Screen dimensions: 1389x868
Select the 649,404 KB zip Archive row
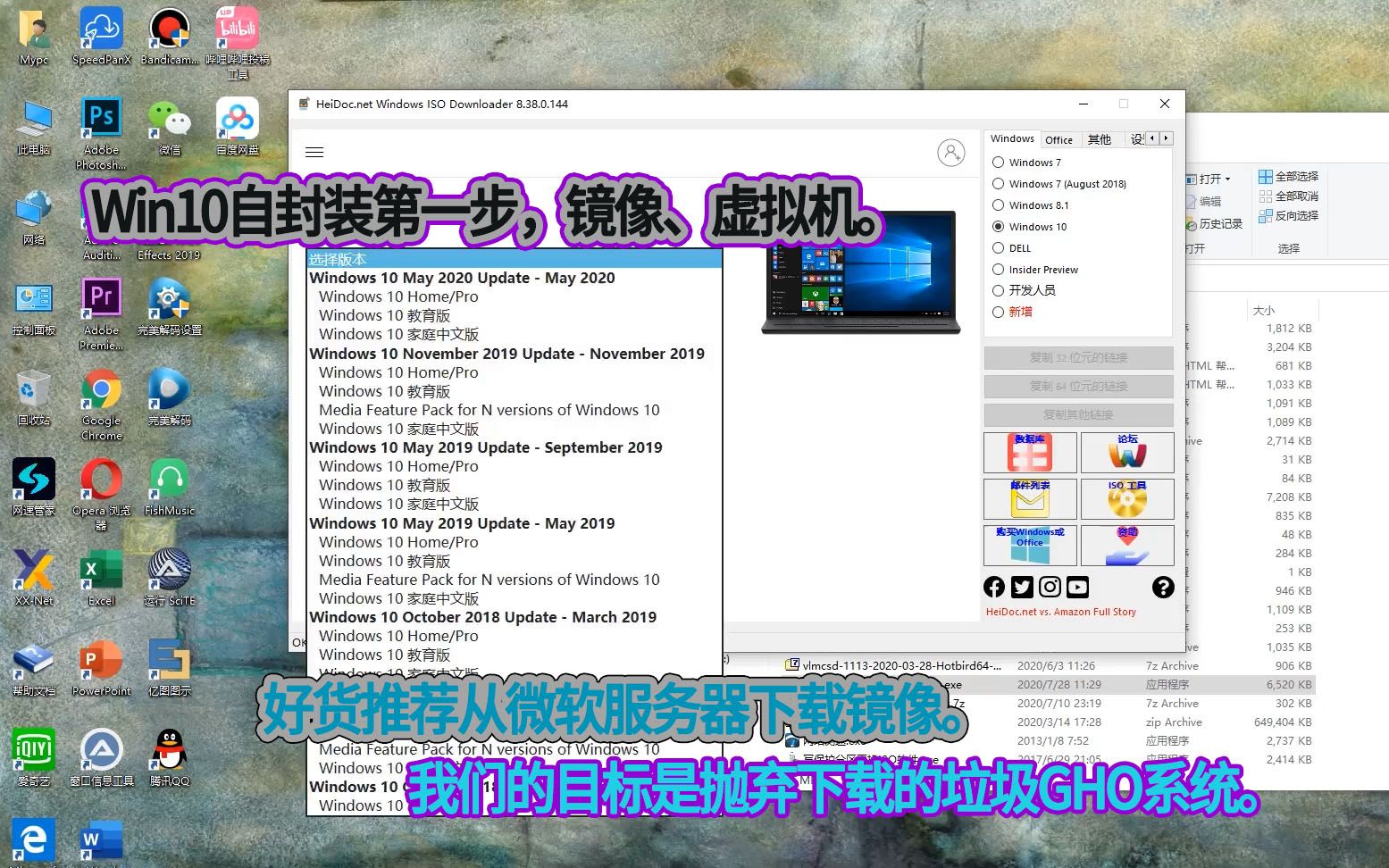click(1050, 722)
